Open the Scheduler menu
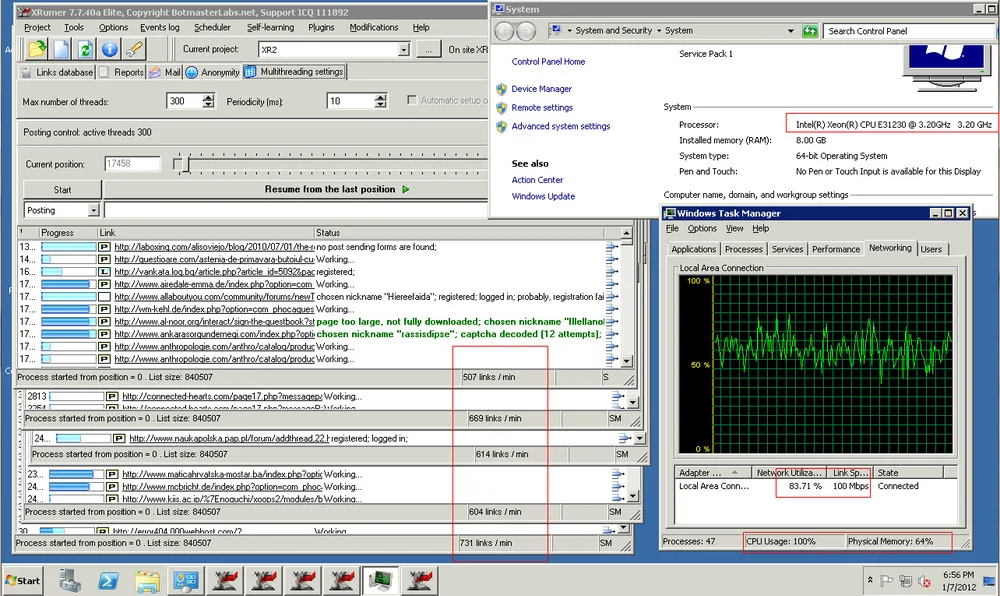This screenshot has height=596, width=1000. [212, 27]
